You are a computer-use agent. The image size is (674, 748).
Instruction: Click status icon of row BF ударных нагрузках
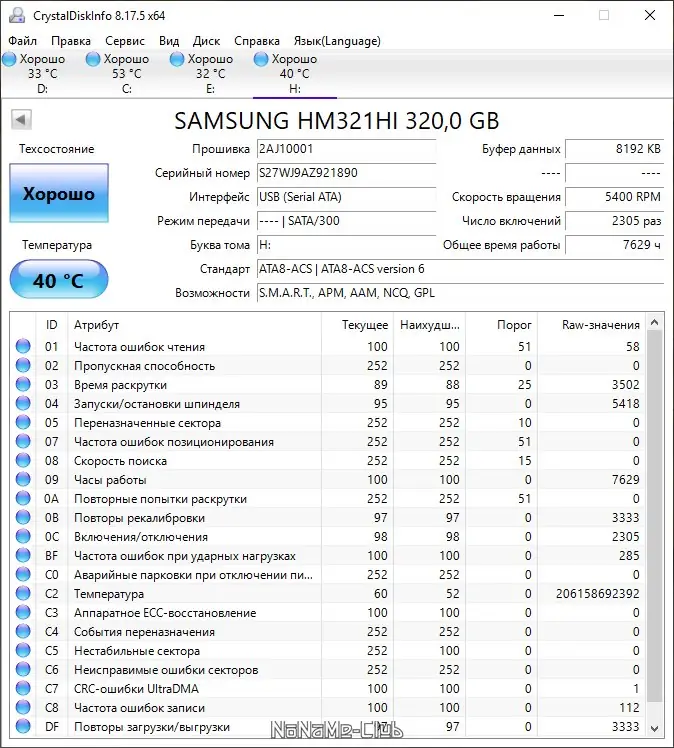[23, 555]
